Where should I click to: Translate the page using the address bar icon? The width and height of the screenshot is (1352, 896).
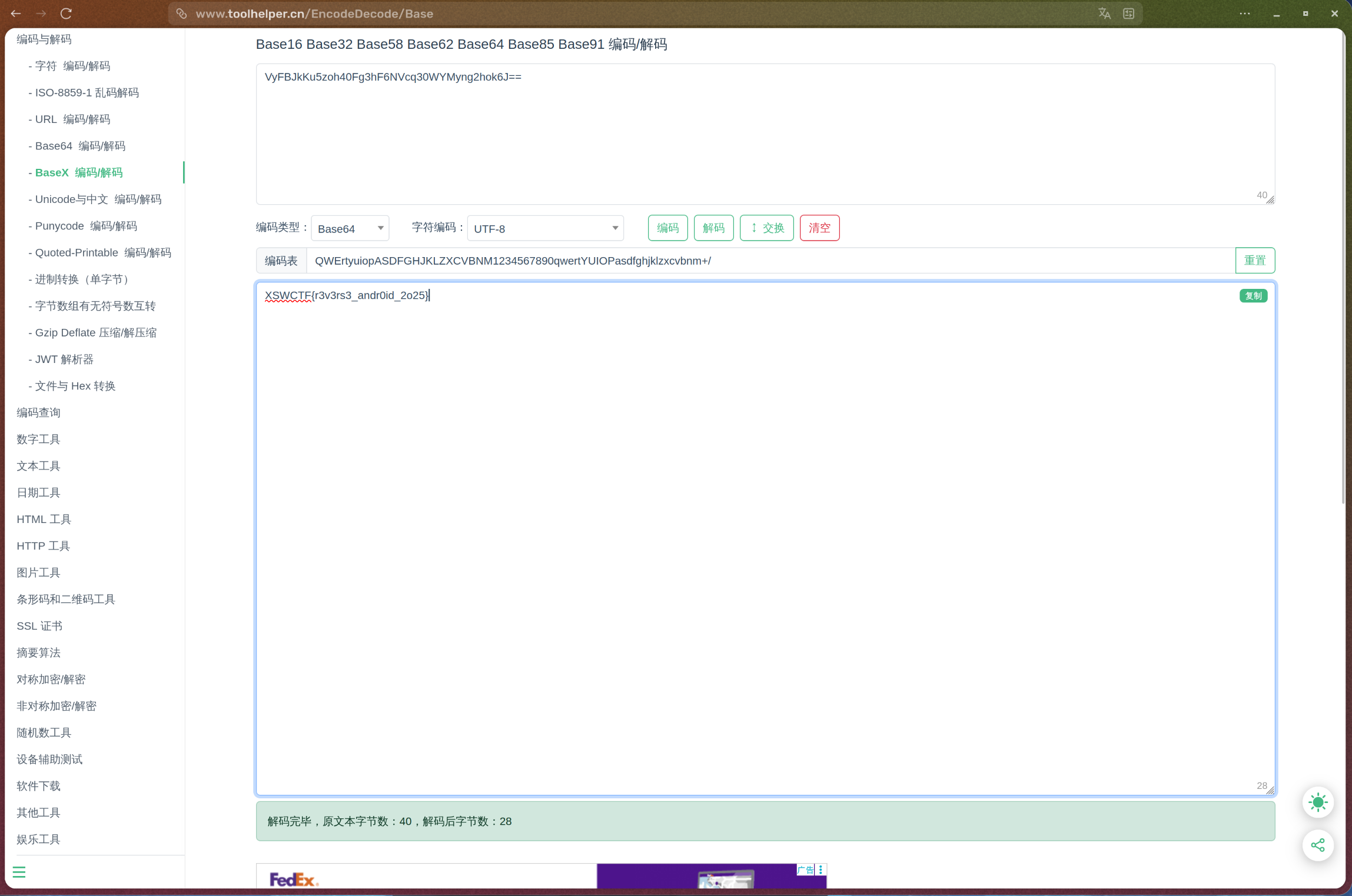pos(1105,13)
